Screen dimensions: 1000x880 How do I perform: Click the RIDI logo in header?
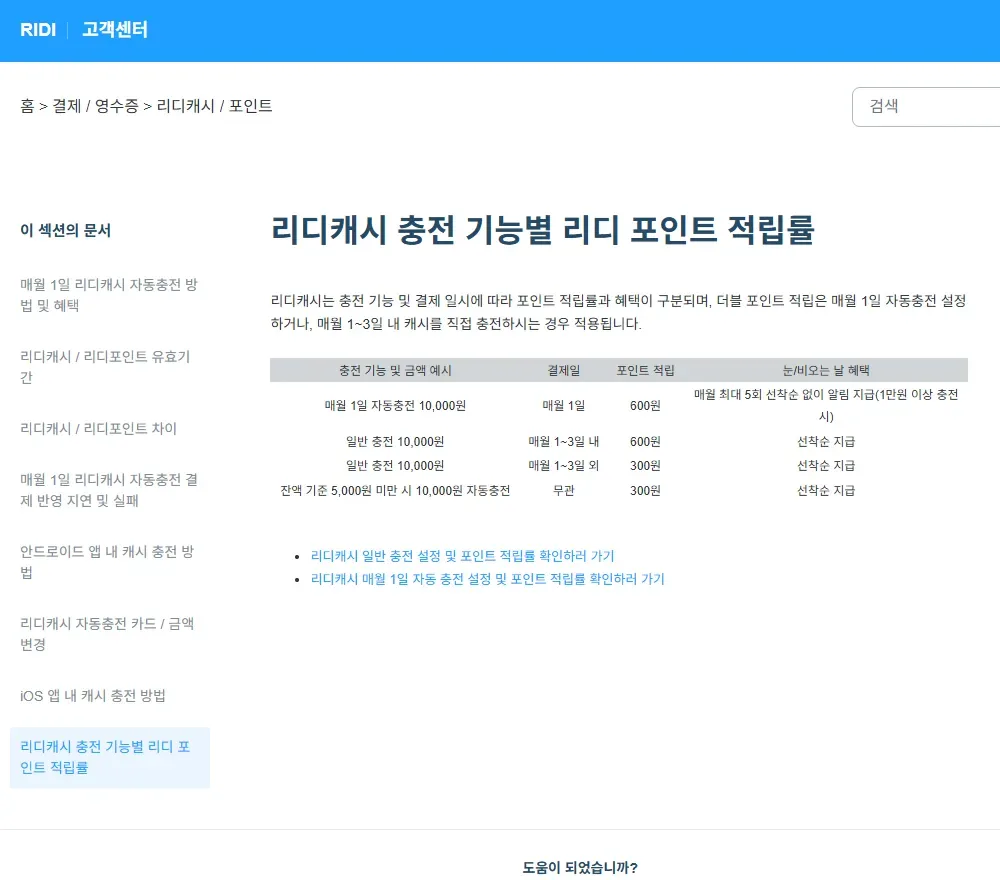click(x=38, y=30)
